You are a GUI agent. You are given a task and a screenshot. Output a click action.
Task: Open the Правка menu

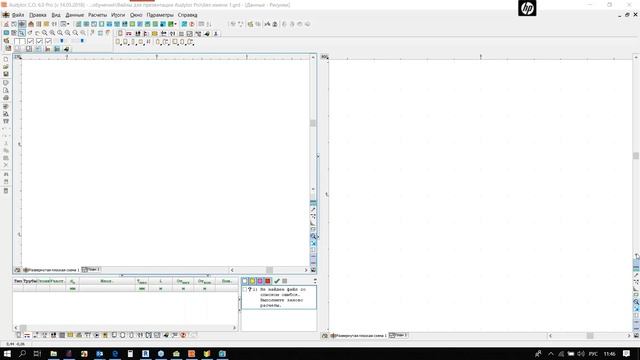click(38, 15)
